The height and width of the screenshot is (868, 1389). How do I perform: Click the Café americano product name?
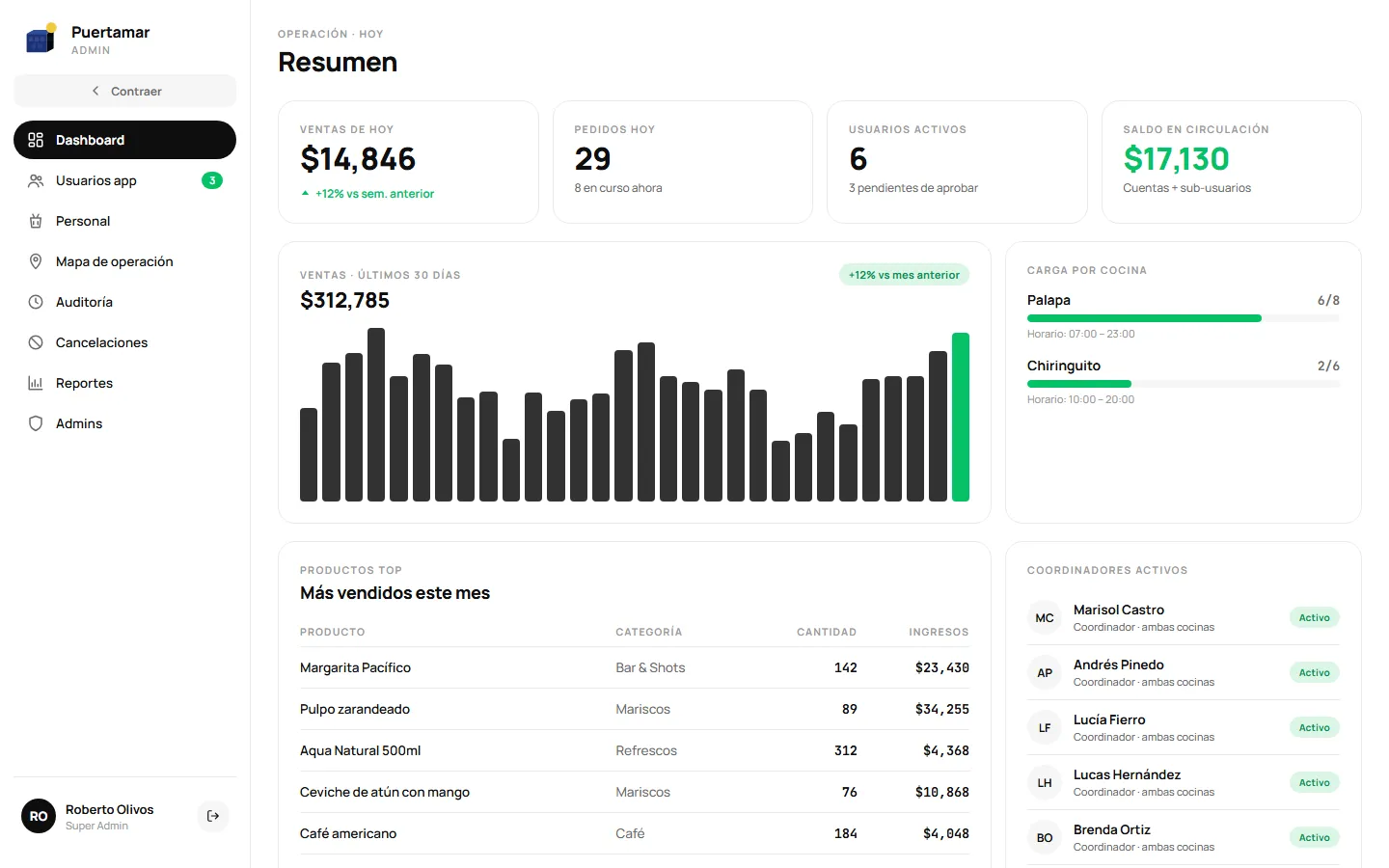pos(348,833)
